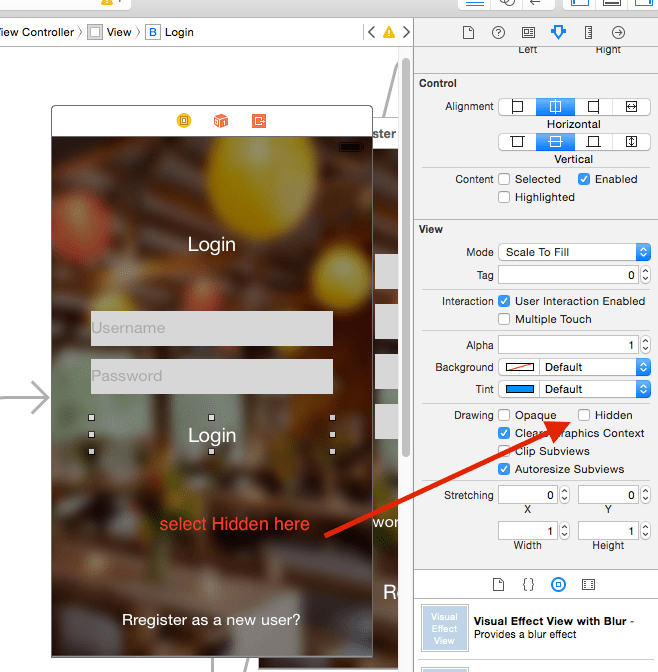Enable the Selected content checkbox
The height and width of the screenshot is (672, 658).
504,179
